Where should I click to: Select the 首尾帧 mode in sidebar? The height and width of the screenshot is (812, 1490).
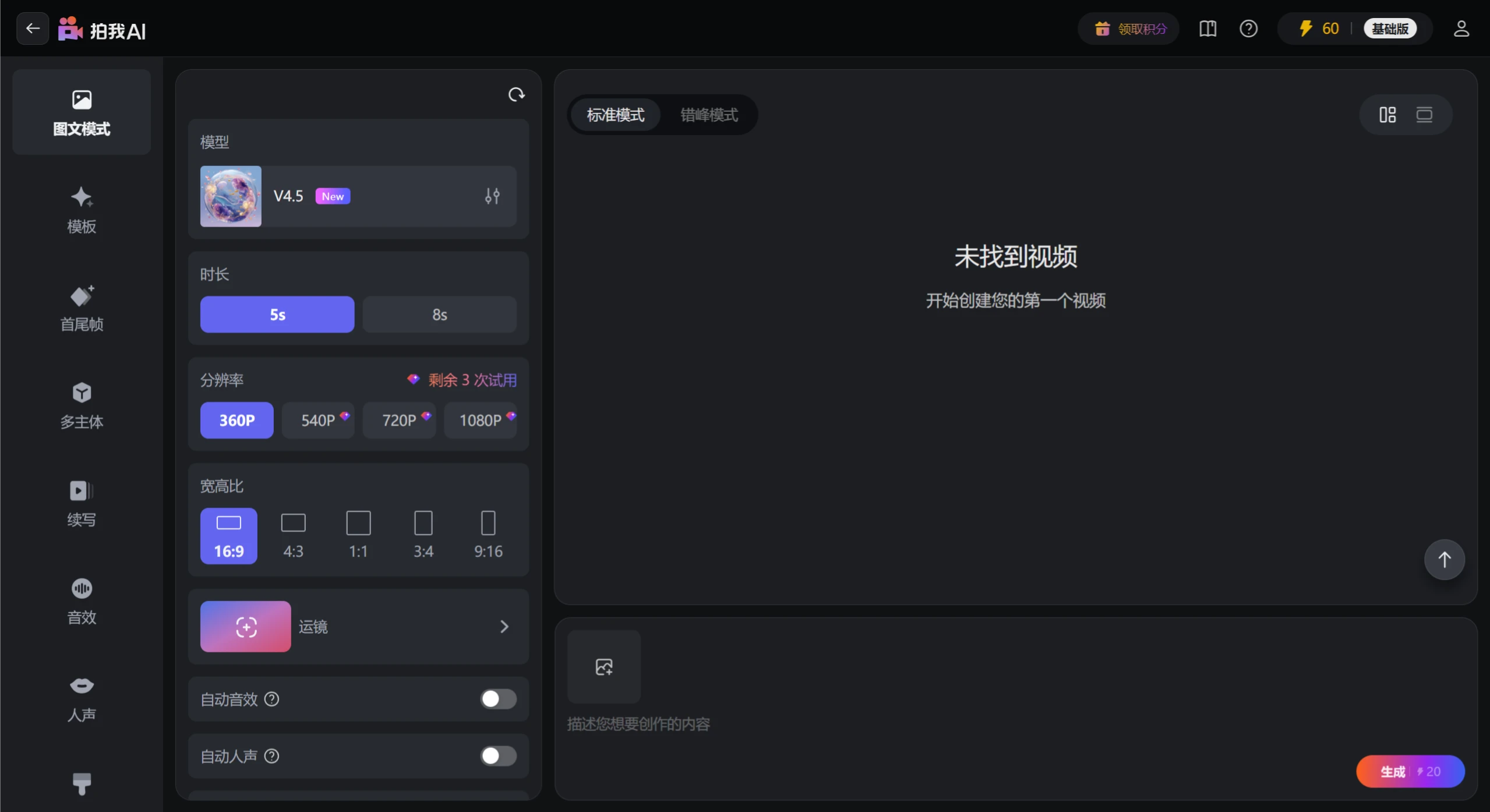point(82,307)
